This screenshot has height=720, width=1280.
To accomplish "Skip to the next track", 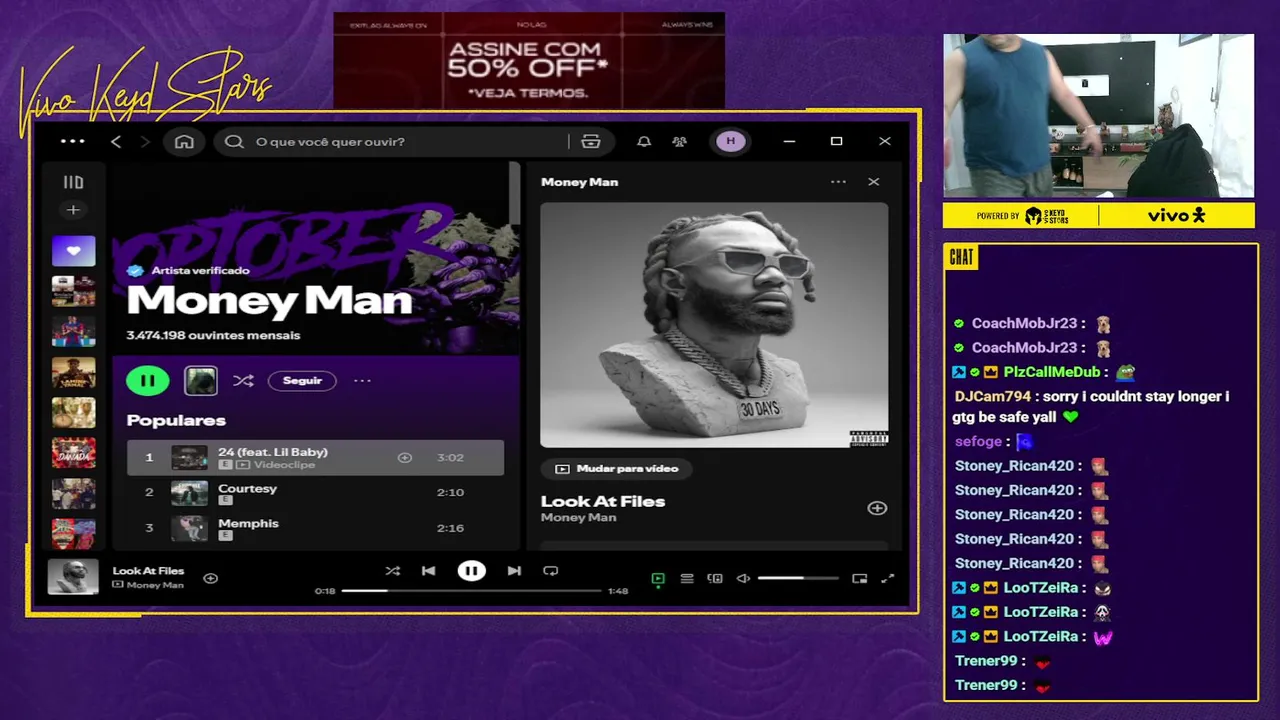I will click(x=514, y=571).
